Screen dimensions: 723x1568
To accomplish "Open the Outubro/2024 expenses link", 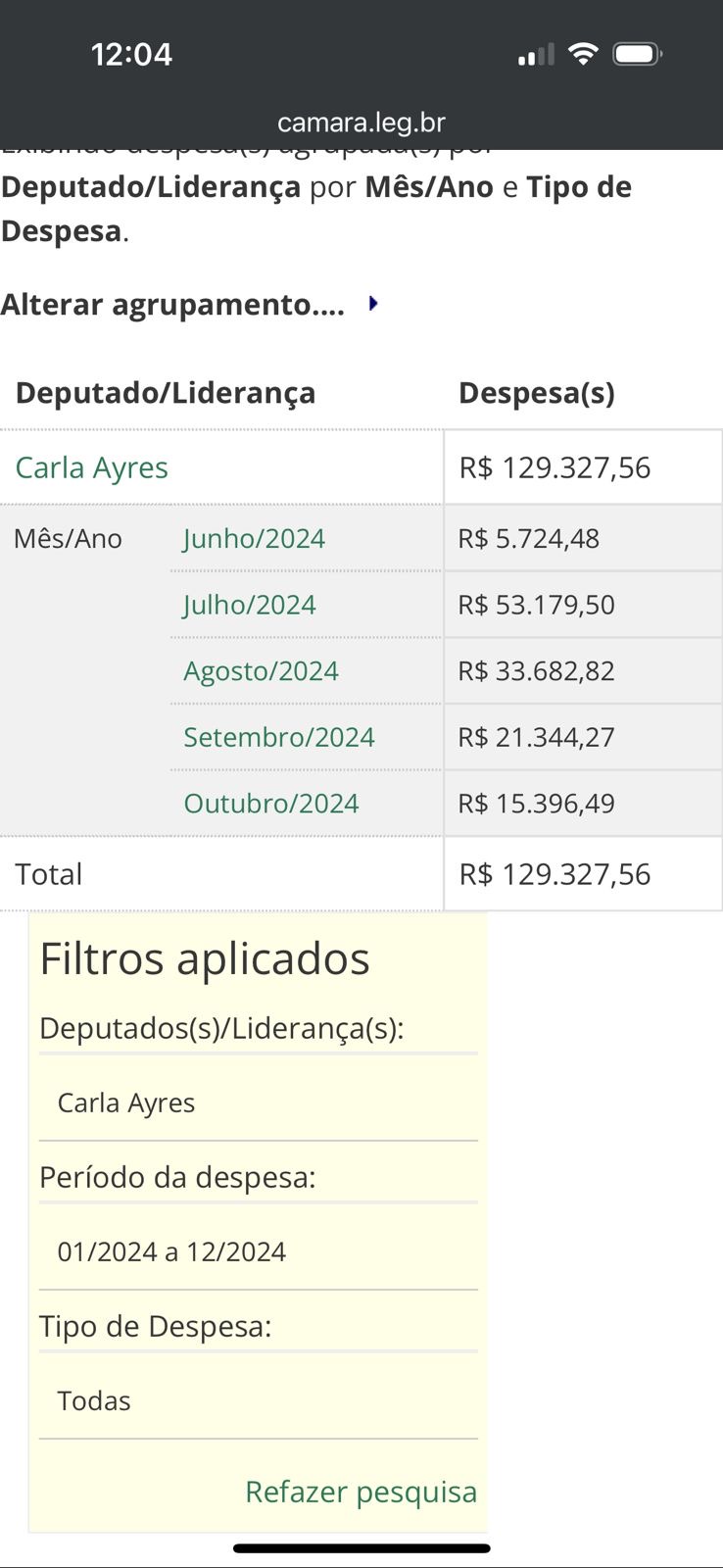I will (x=271, y=804).
